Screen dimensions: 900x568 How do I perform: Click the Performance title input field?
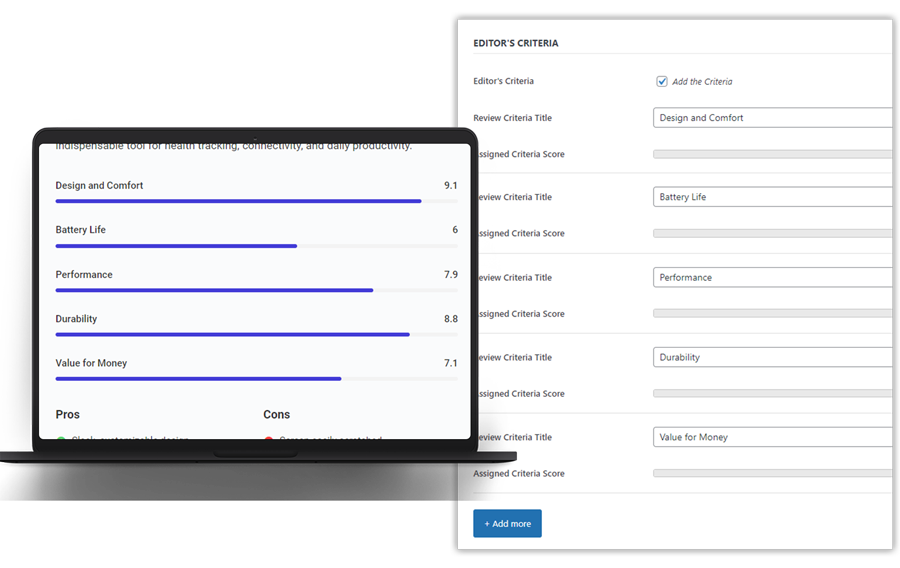click(x=773, y=277)
